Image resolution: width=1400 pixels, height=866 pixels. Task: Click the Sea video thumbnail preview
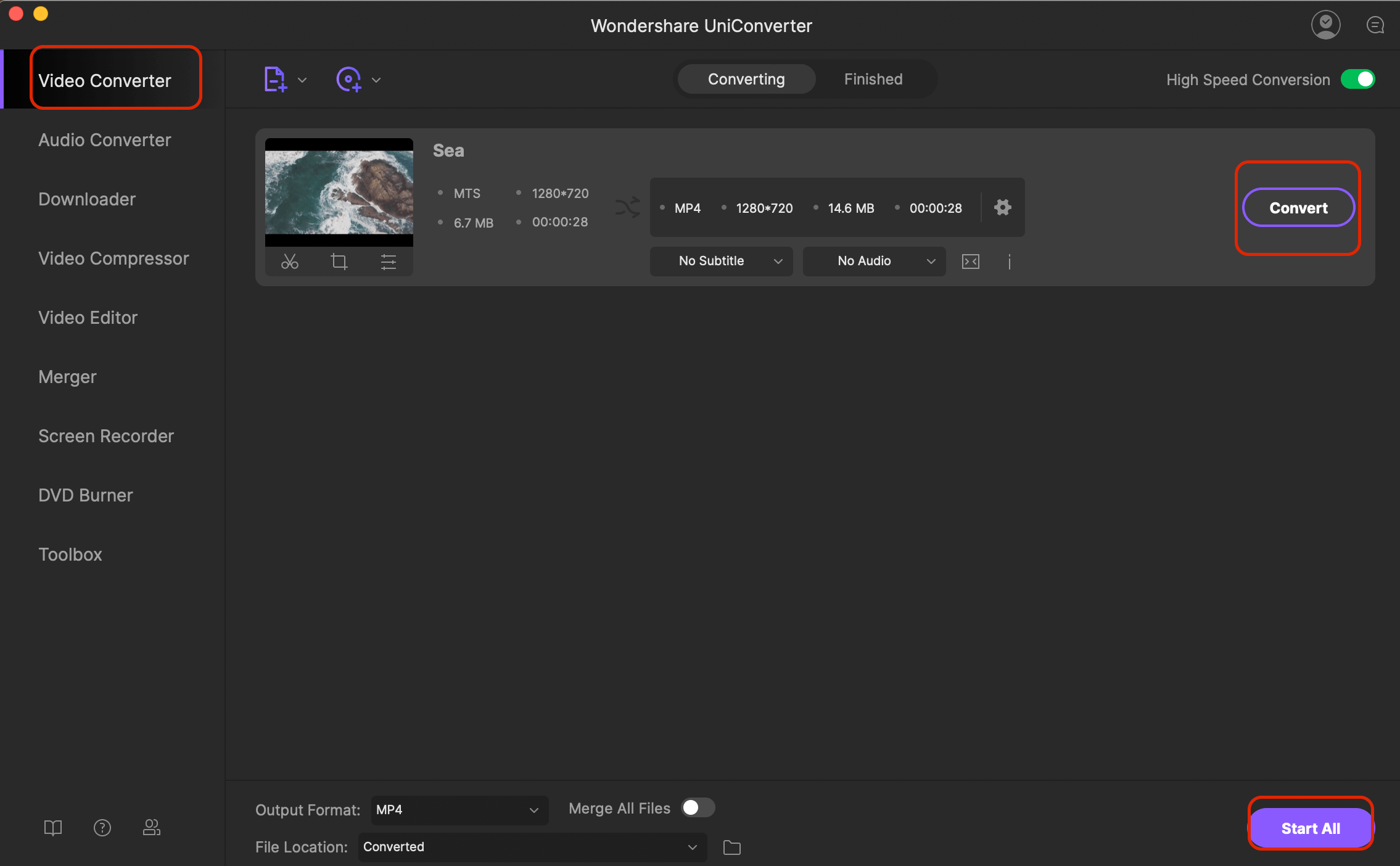[339, 192]
